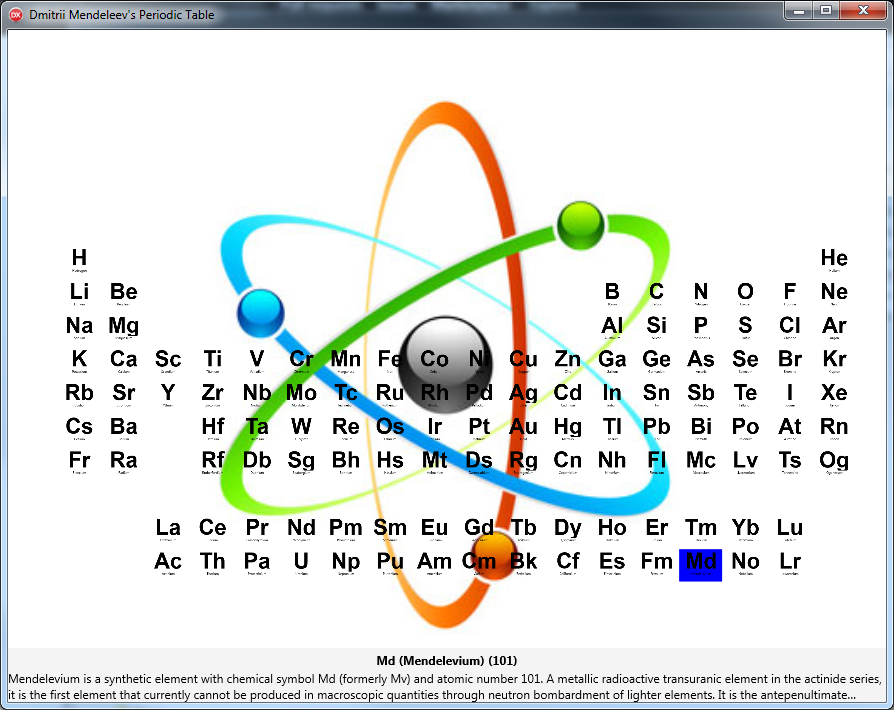Select the Zn element
Image resolution: width=894 pixels, height=710 pixels.
click(568, 360)
